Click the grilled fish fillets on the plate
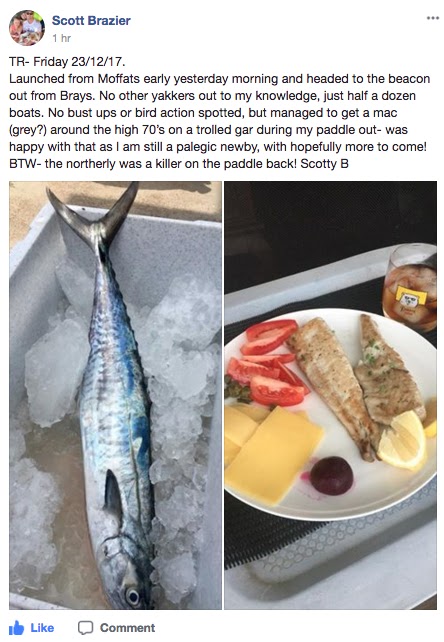Image resolution: width=444 pixels, height=642 pixels. 356,381
